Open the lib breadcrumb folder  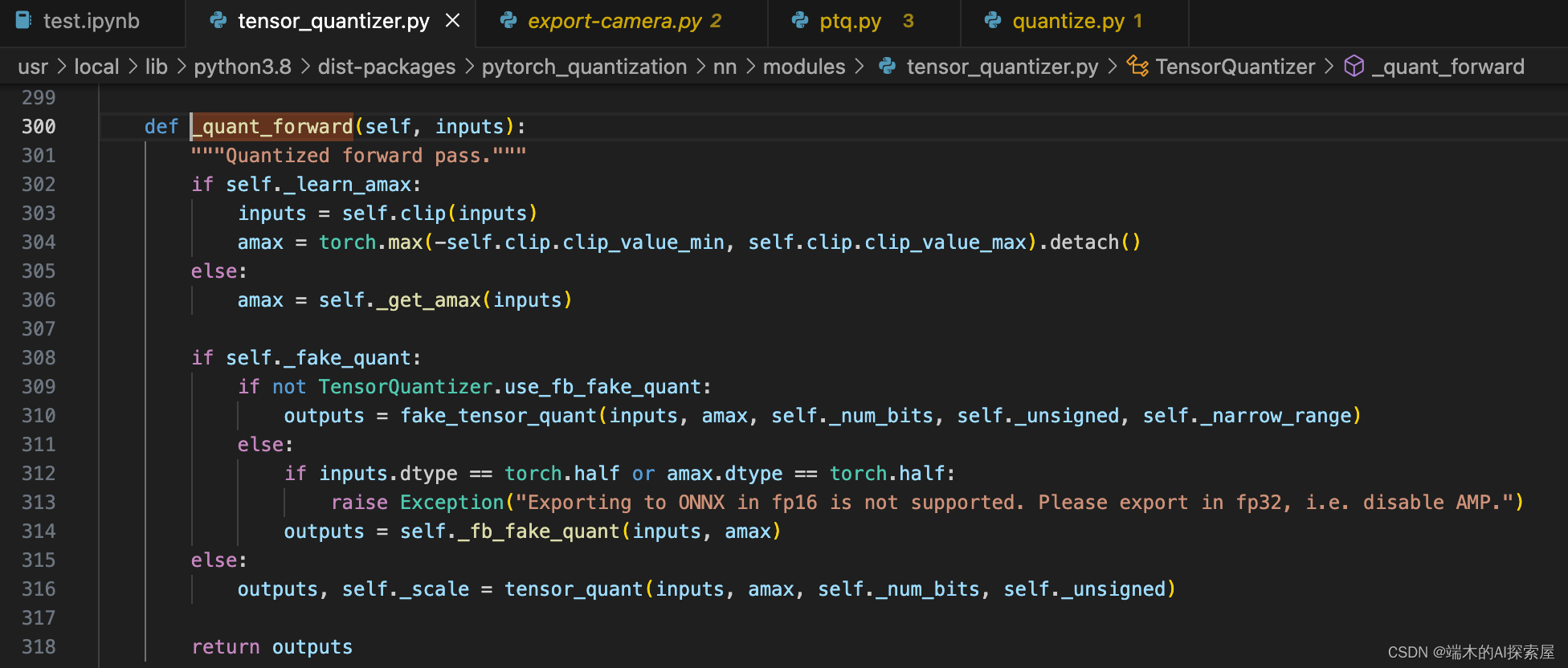click(157, 67)
